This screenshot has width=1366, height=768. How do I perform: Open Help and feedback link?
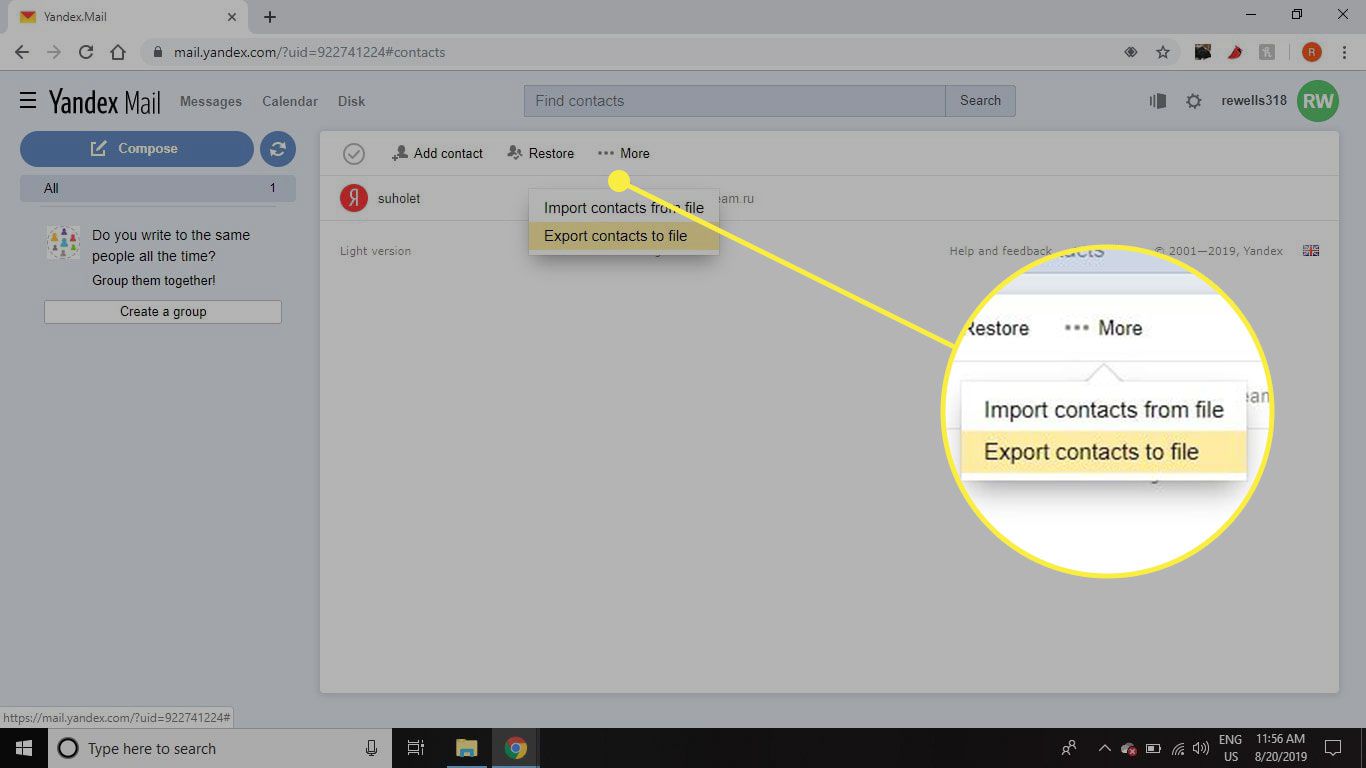click(1000, 251)
